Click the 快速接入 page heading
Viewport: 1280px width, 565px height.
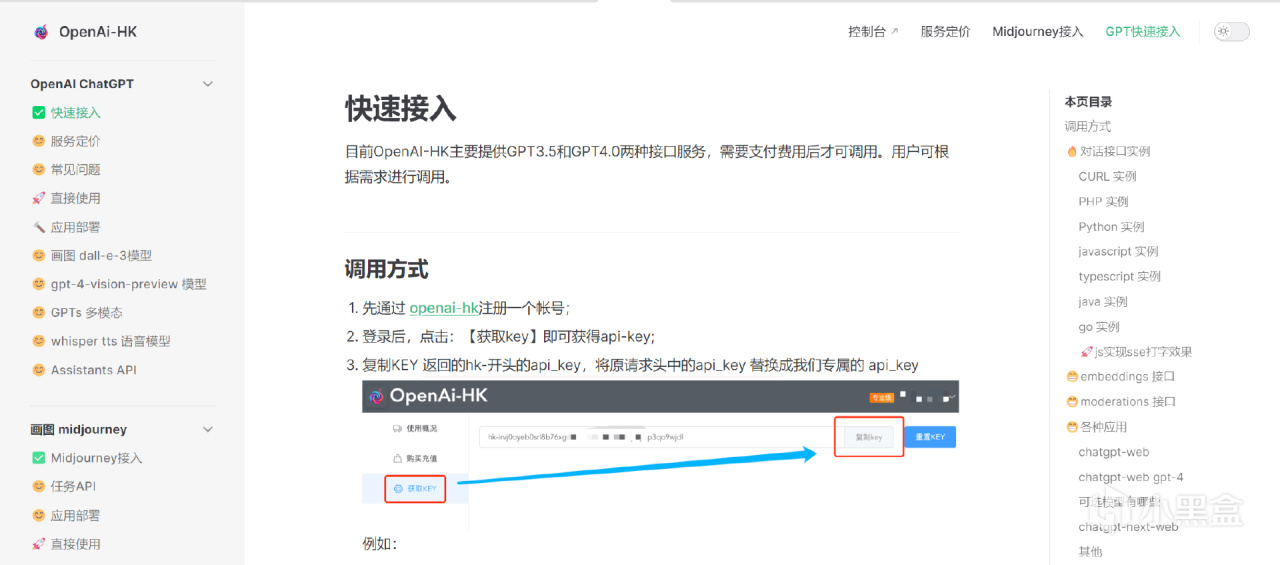pyautogui.click(x=401, y=109)
